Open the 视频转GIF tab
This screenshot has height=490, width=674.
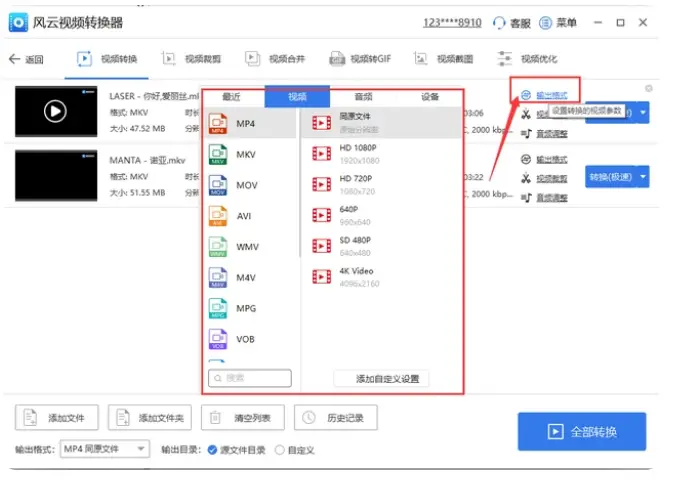[x=360, y=59]
